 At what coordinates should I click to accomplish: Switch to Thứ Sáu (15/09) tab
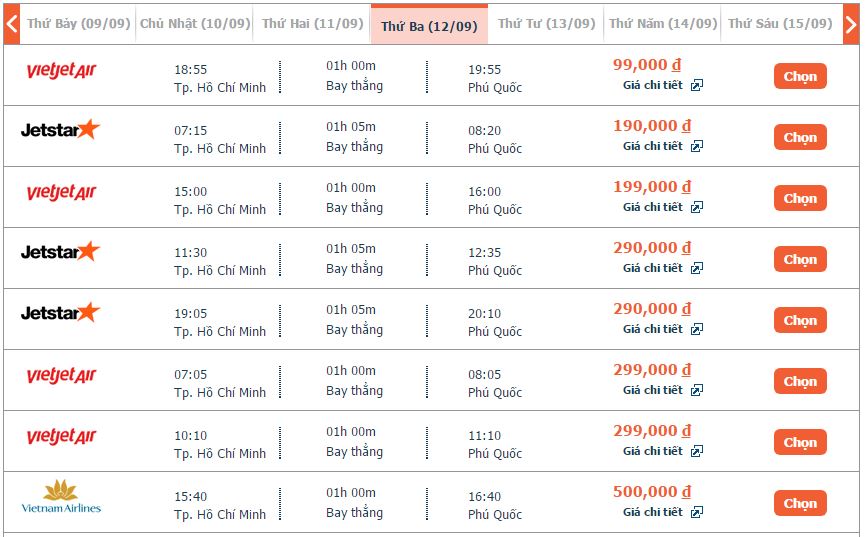(780, 24)
